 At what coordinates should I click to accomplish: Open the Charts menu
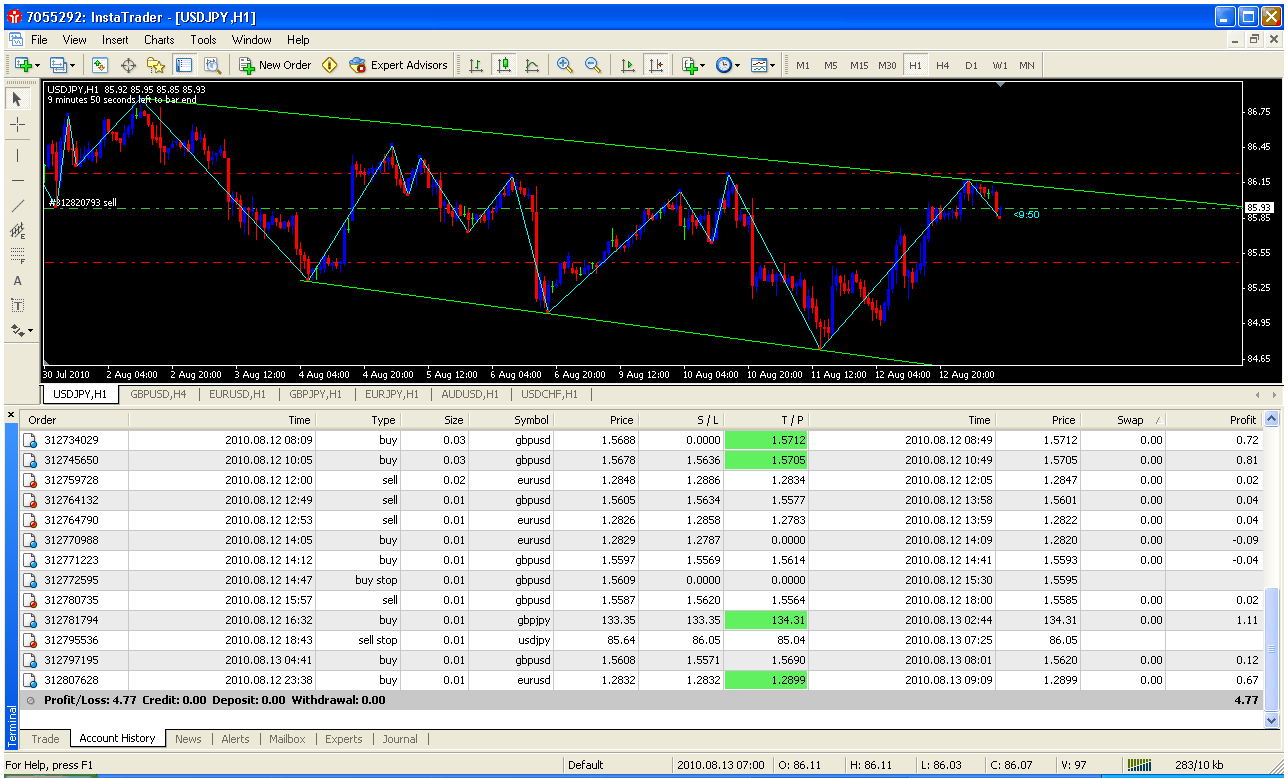coord(159,40)
